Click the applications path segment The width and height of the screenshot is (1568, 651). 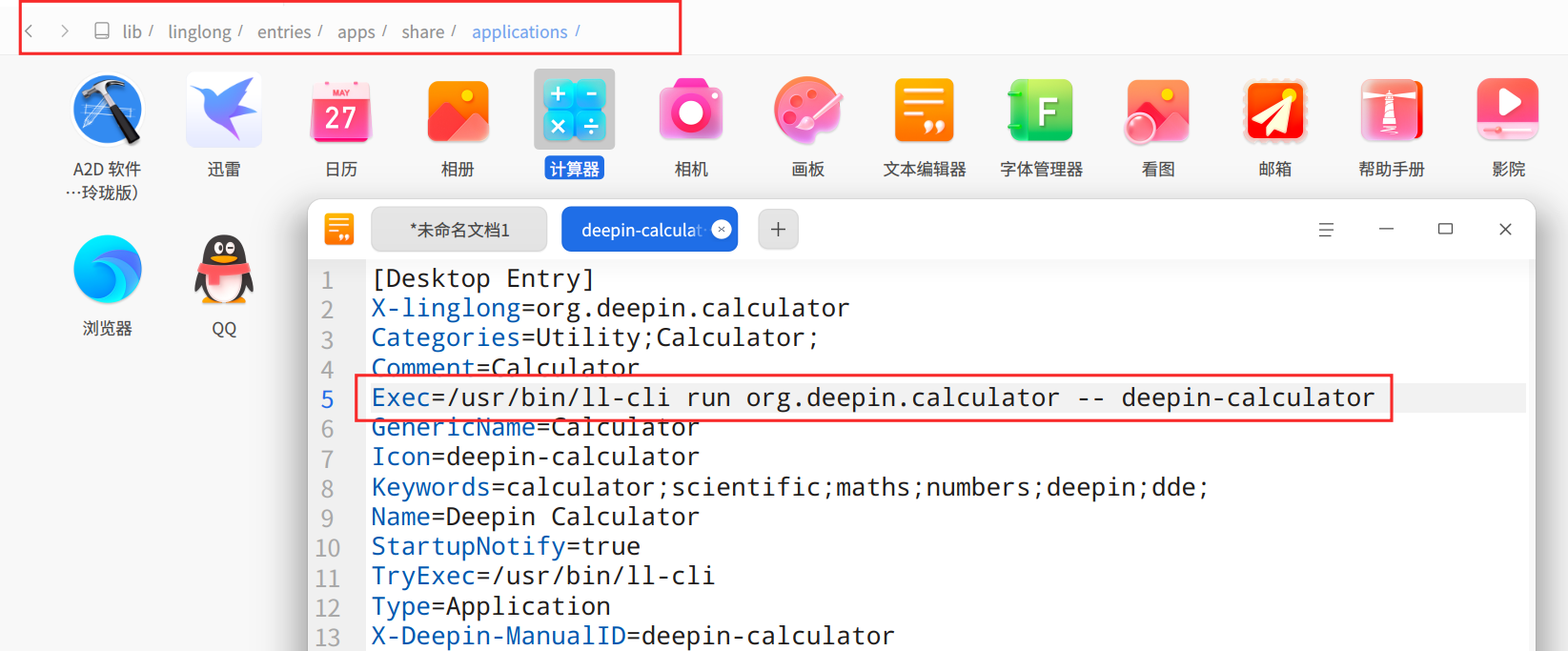click(x=519, y=32)
